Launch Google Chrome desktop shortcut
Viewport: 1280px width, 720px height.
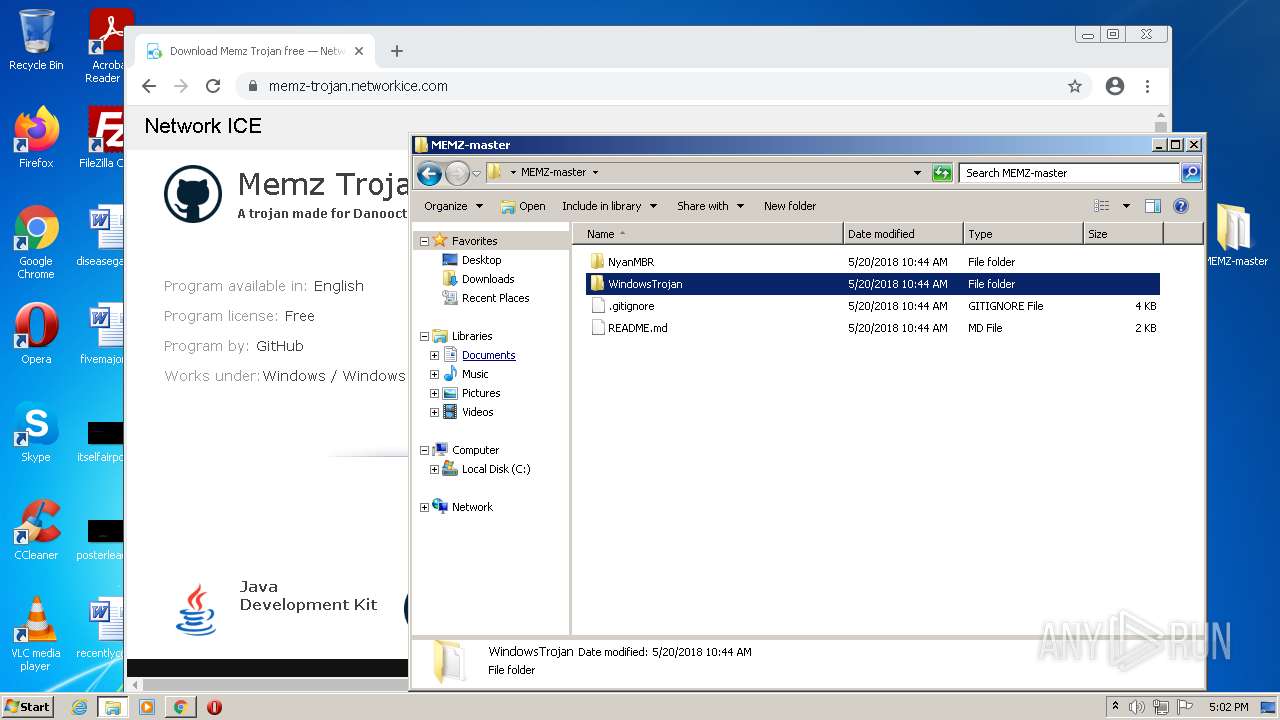(36, 242)
